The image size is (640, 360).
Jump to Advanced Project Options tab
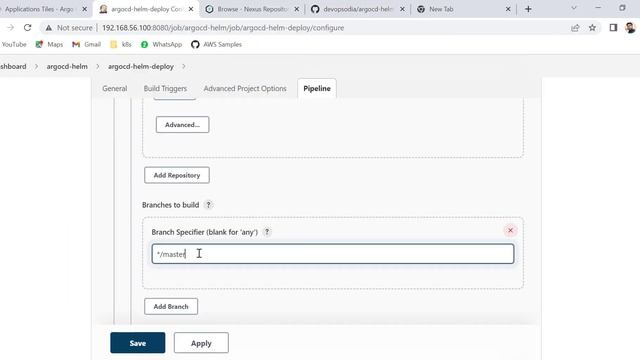click(245, 89)
